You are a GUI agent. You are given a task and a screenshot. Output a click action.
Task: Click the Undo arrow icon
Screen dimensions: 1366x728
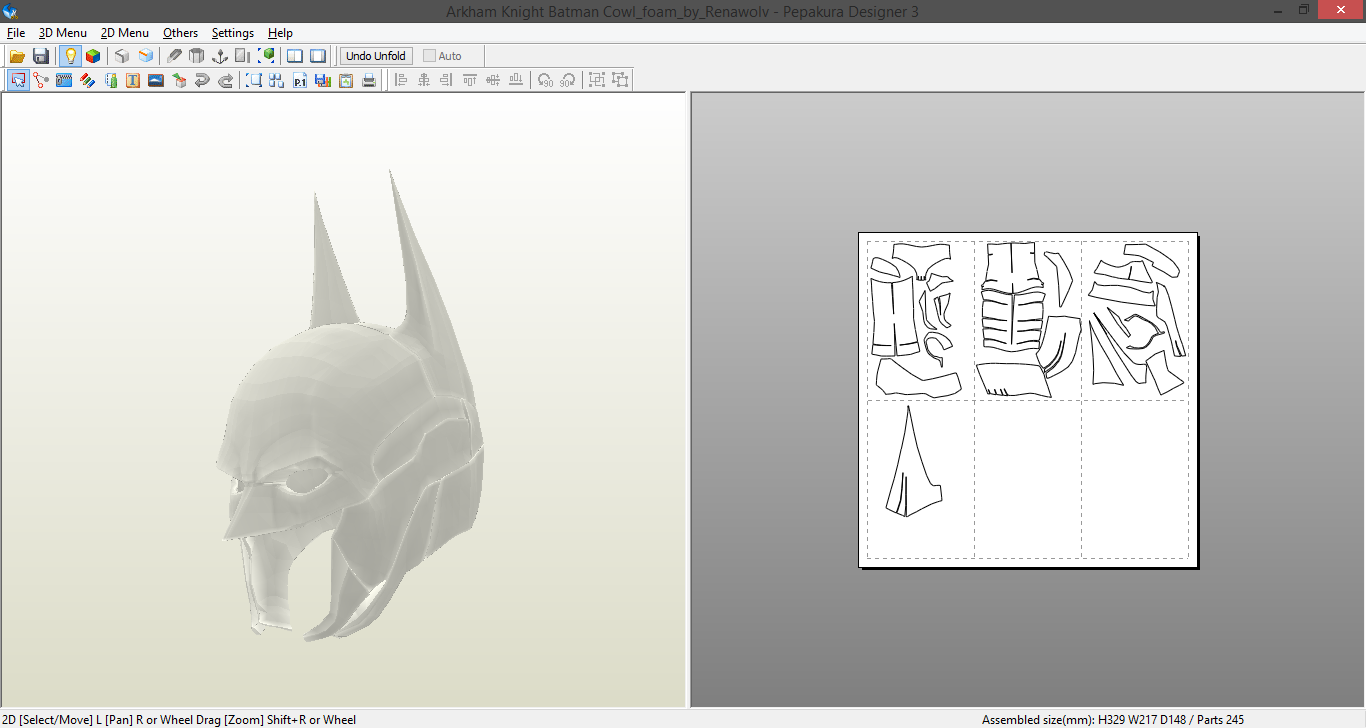pos(202,80)
